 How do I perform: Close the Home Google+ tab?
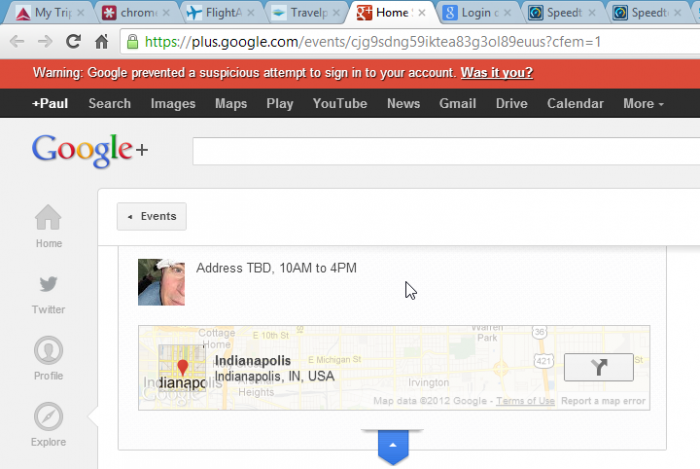422,13
